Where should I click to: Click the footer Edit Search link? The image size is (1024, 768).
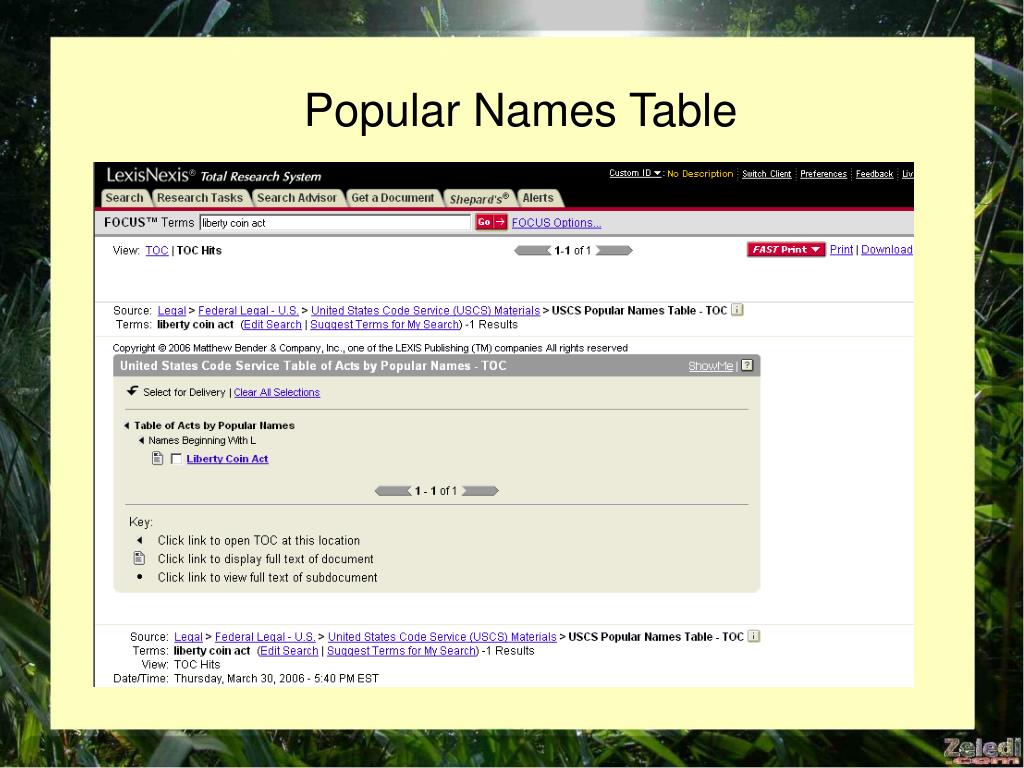pyautogui.click(x=289, y=651)
